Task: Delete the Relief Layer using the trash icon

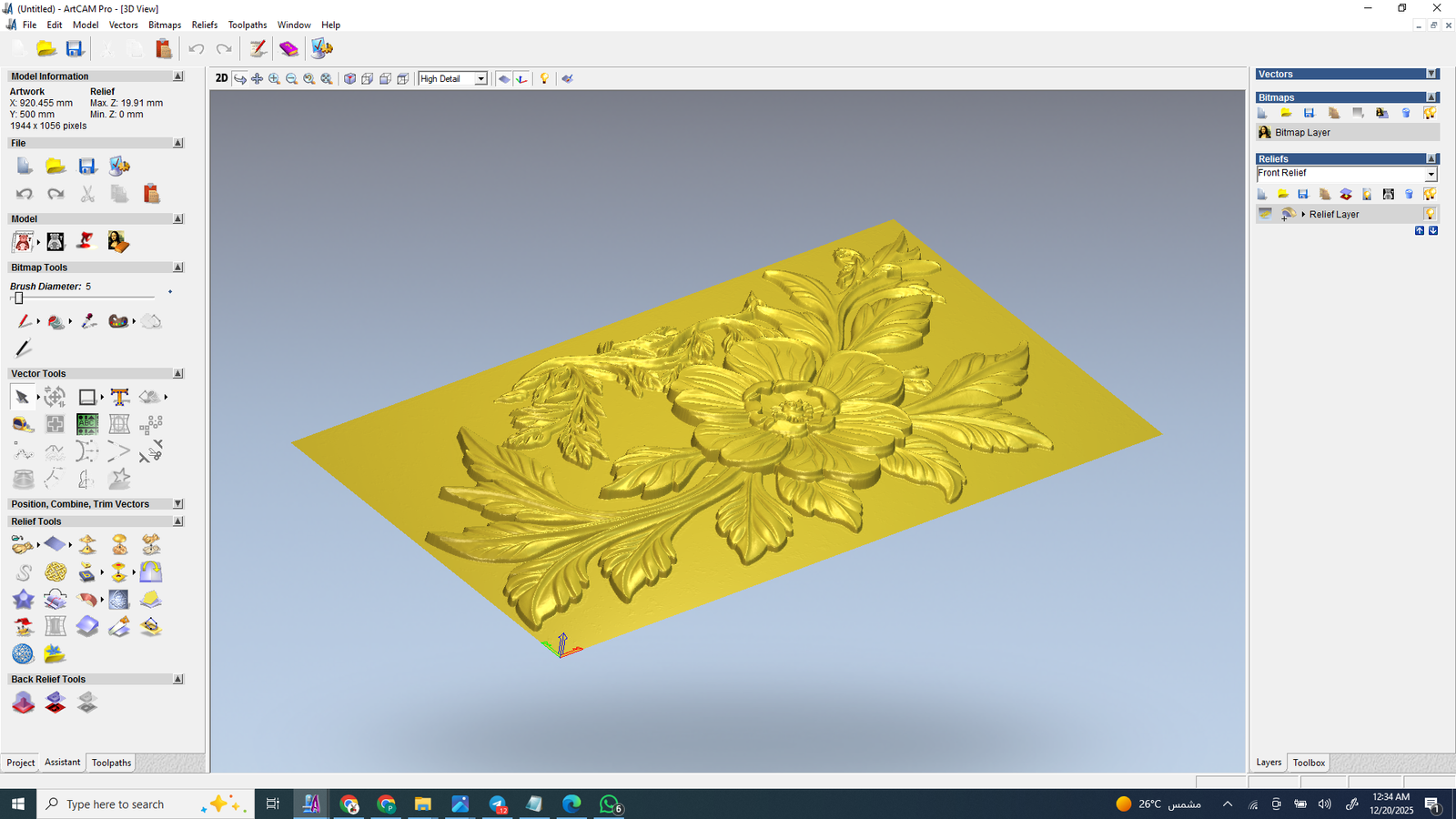Action: (x=1409, y=195)
